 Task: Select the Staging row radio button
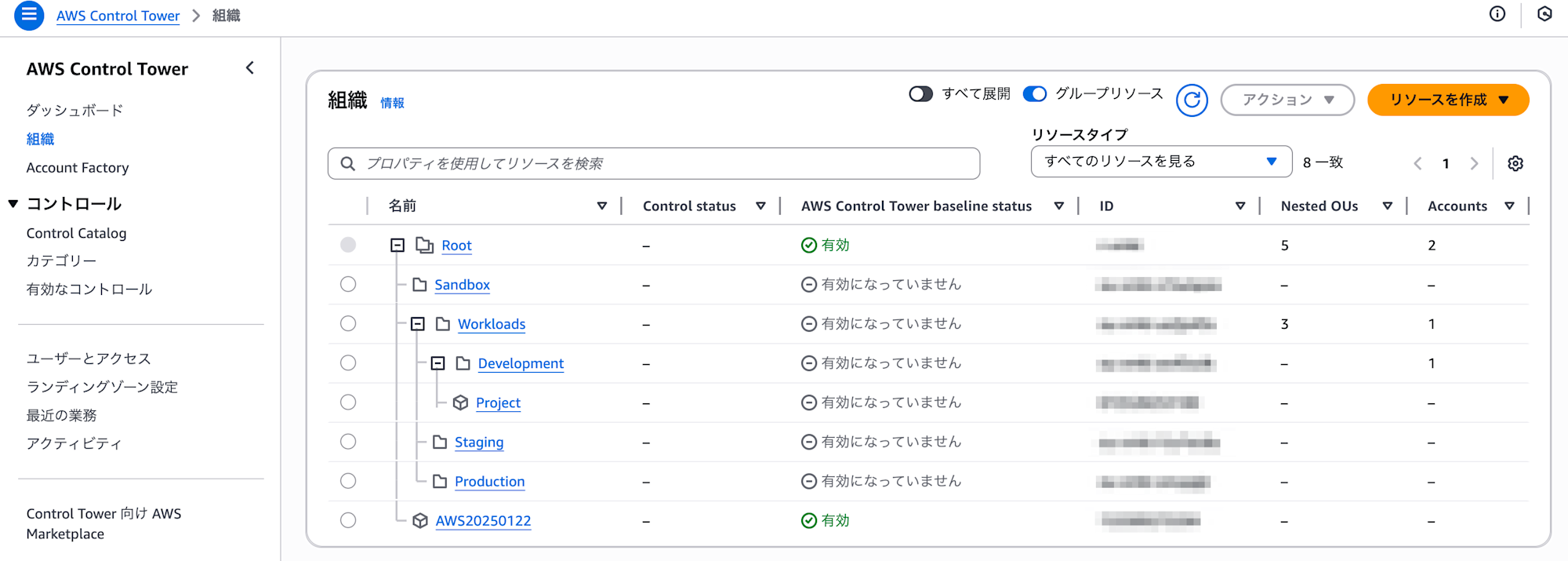[x=348, y=441]
